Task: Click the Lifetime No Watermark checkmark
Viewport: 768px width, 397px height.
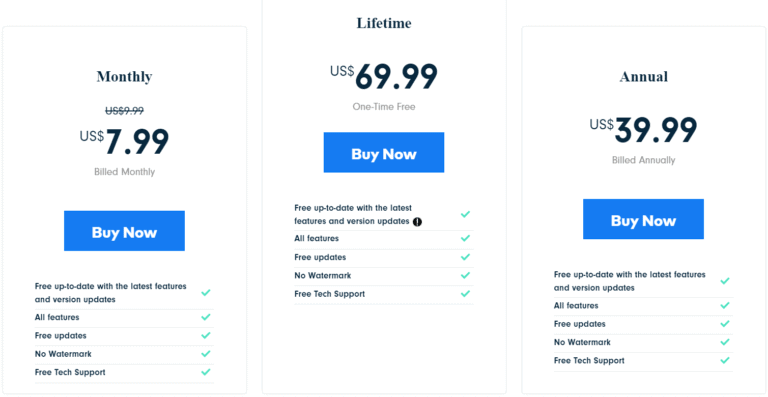Action: tap(465, 275)
